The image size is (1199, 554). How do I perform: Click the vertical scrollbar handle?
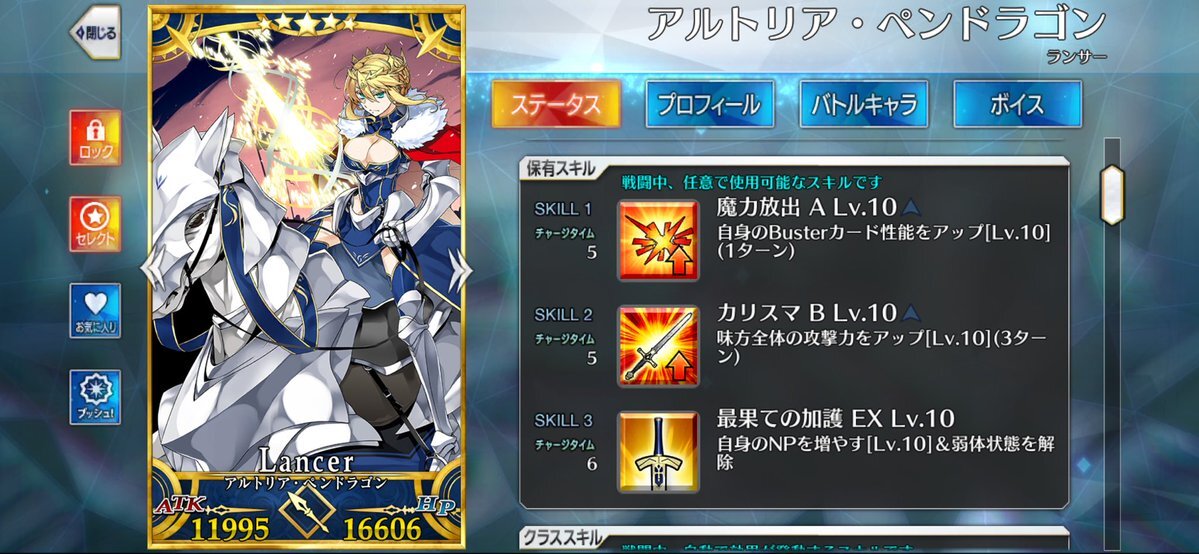tap(1112, 194)
